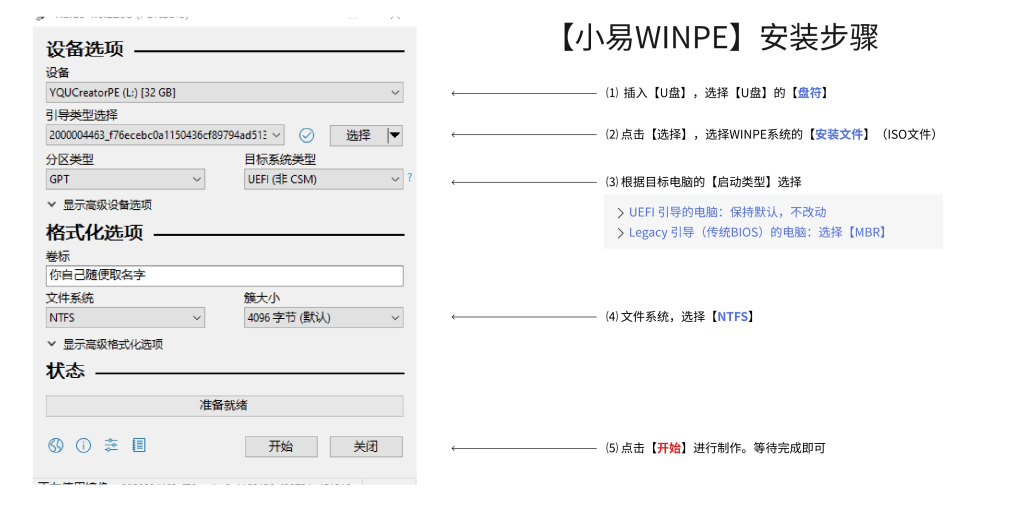Click step (4) text selecting NTFS
Image resolution: width=1024 pixels, height=512 pixels.
[680, 317]
